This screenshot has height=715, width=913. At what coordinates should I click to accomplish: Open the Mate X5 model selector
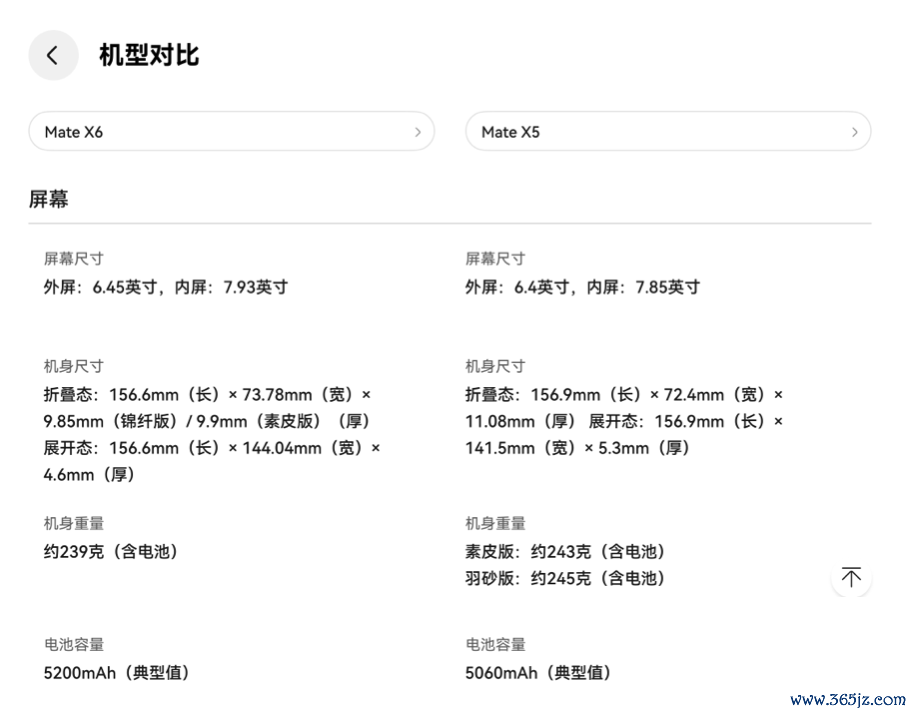[x=668, y=132]
